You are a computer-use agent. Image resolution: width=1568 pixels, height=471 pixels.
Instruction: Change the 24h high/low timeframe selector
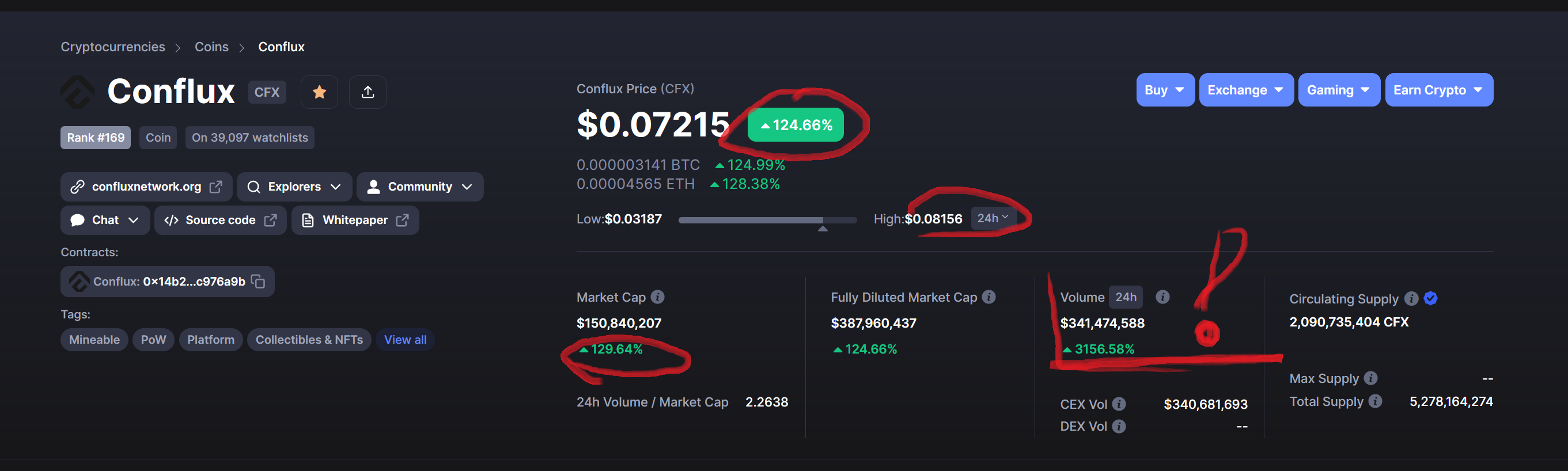click(993, 218)
